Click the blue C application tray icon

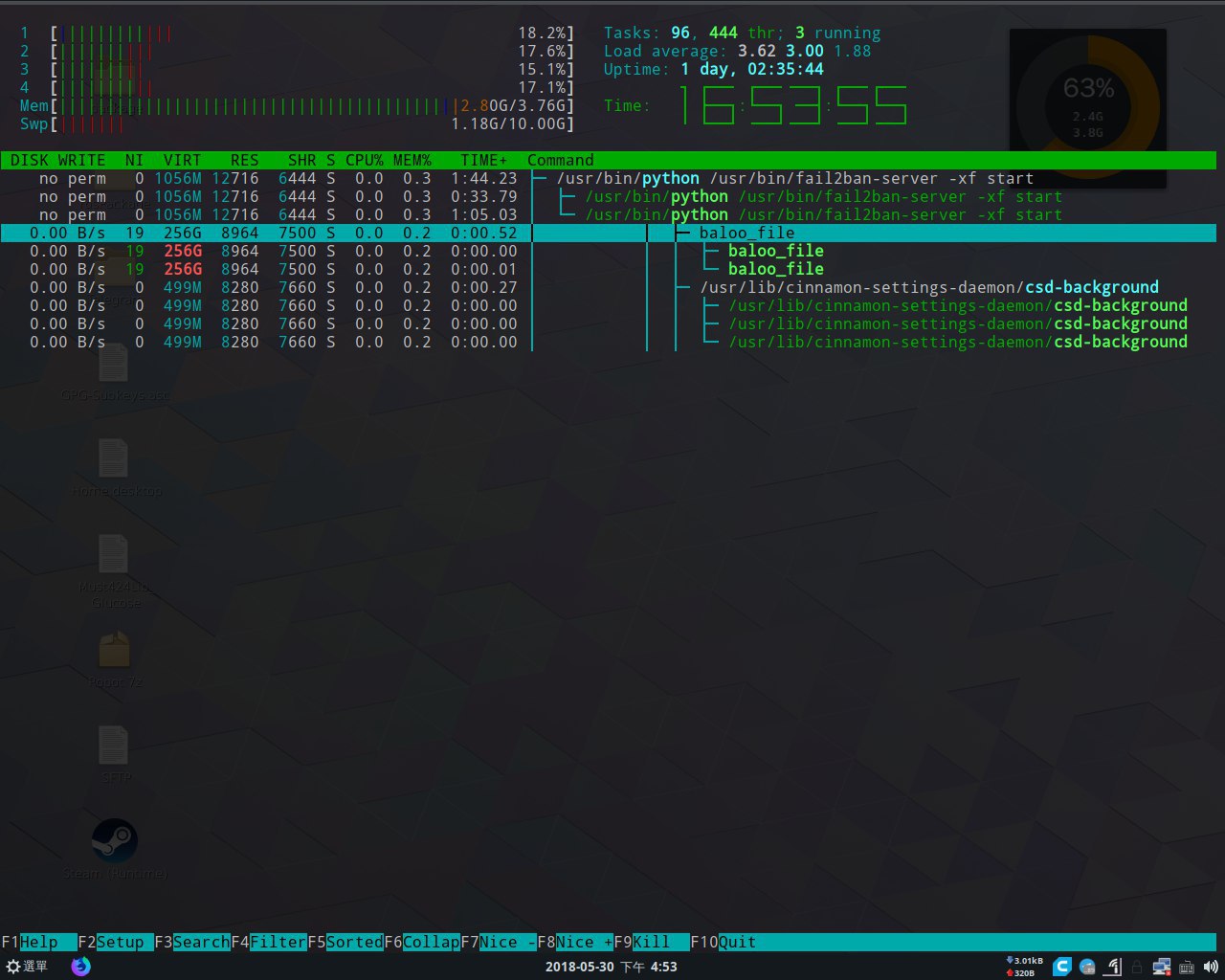point(1062,967)
